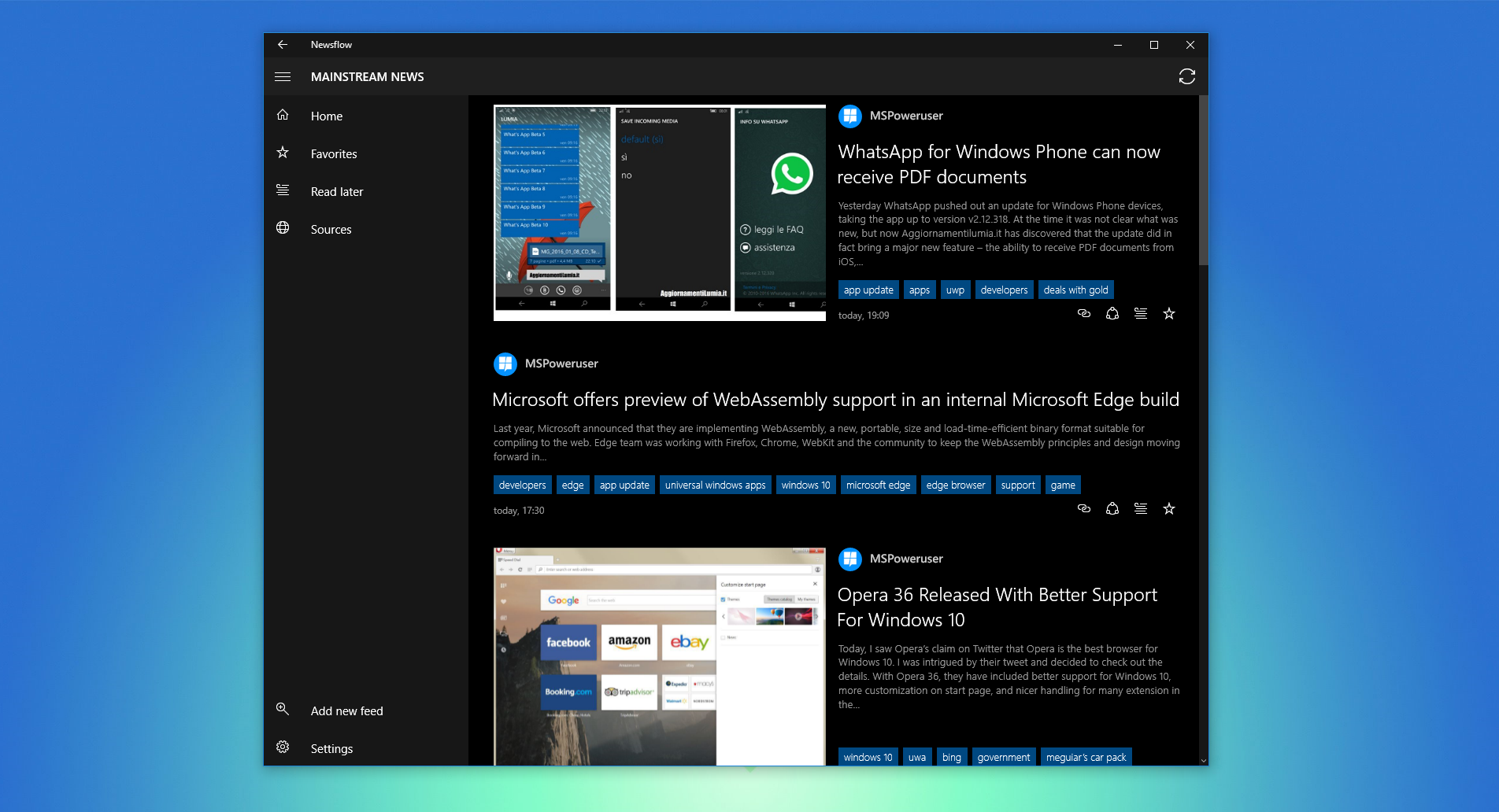Click the 'game' tag
This screenshot has width=1499, height=812.
point(1063,485)
